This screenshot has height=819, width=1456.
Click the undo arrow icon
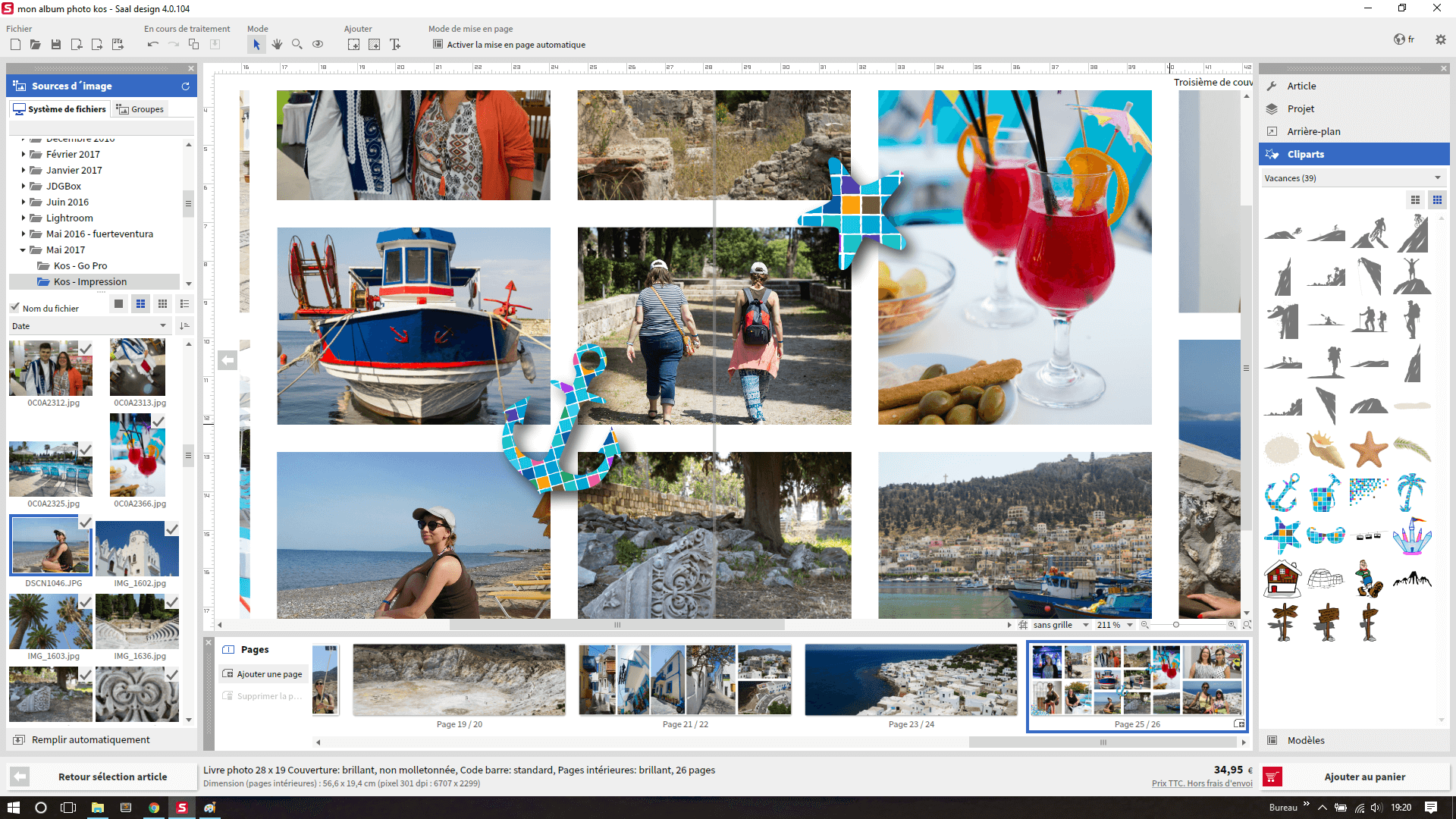[x=152, y=45]
